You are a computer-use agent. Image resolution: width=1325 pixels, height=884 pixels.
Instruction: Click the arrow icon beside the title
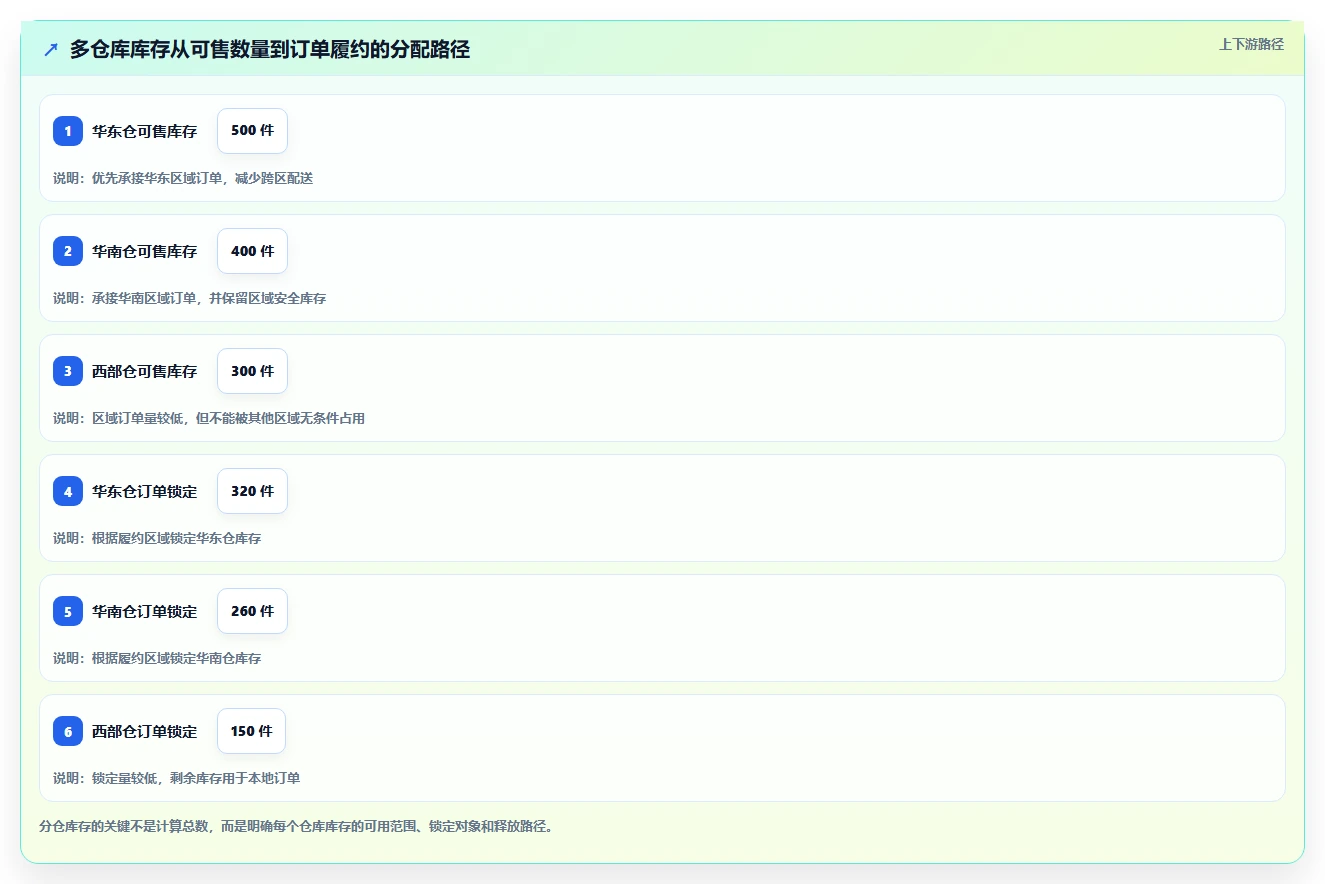point(51,49)
